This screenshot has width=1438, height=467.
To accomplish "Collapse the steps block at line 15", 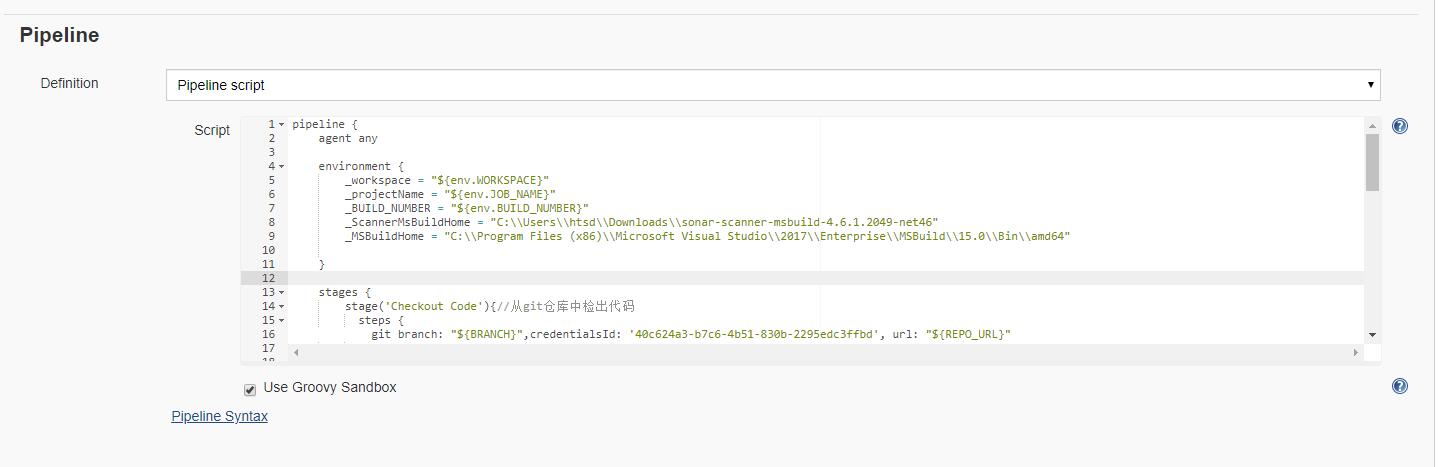I will point(282,321).
